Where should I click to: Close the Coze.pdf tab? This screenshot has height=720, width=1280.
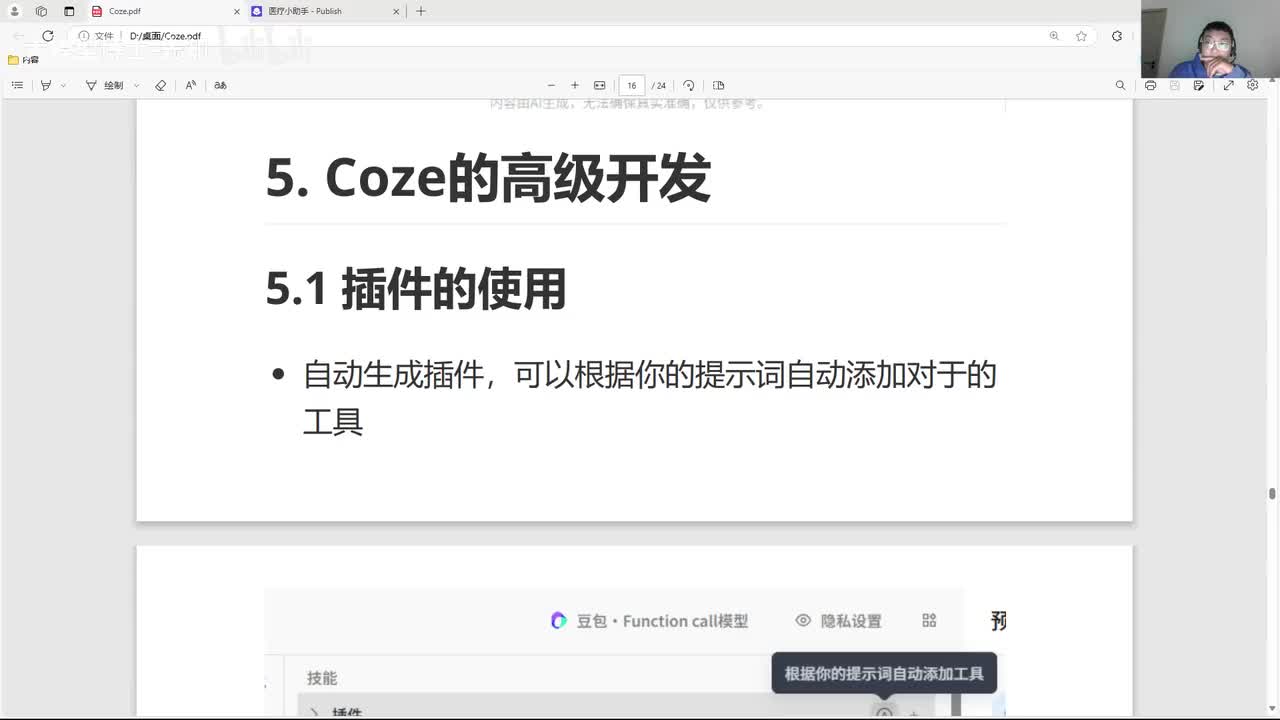pyautogui.click(x=237, y=11)
